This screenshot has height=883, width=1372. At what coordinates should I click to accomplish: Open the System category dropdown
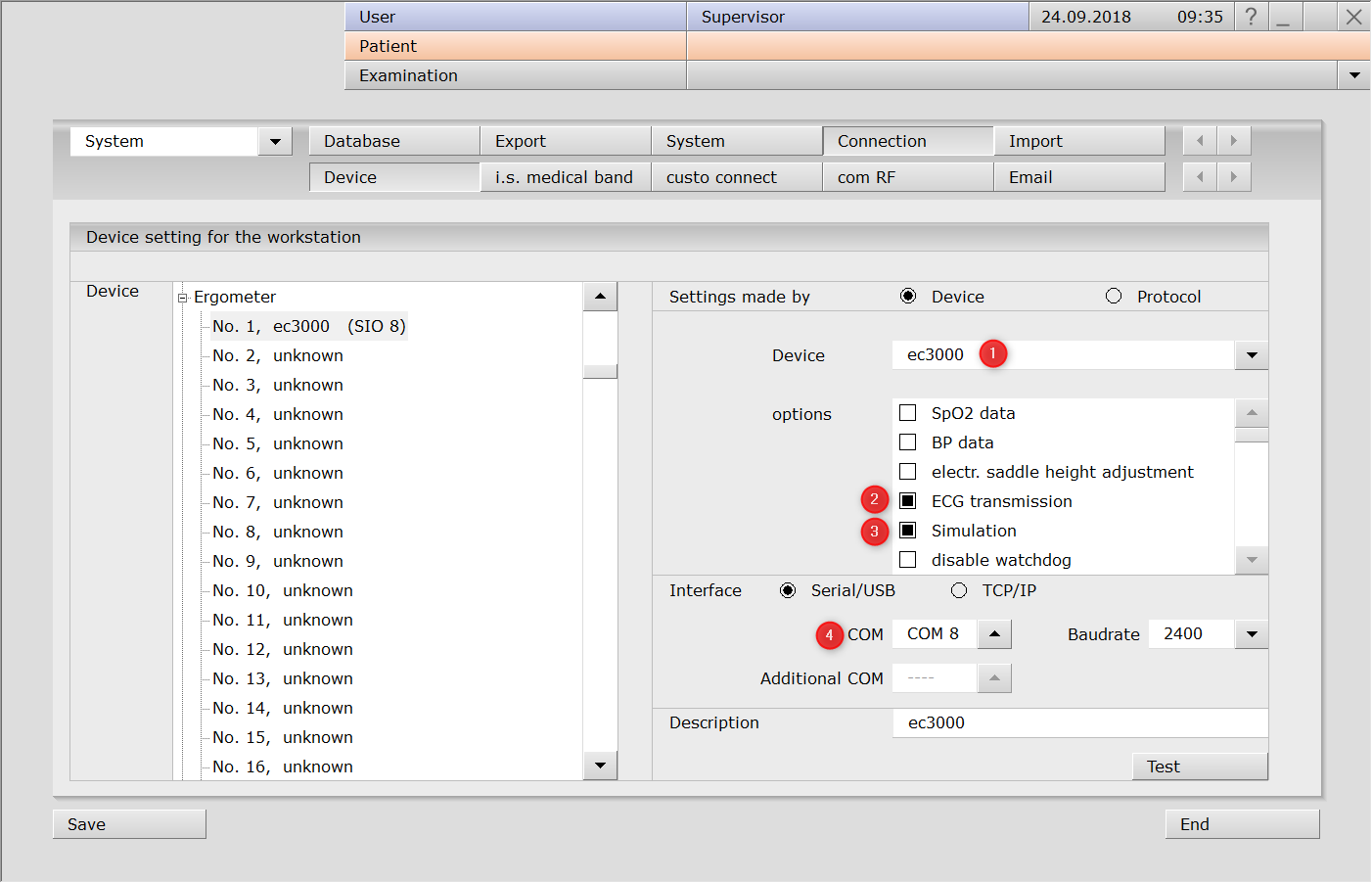point(275,141)
